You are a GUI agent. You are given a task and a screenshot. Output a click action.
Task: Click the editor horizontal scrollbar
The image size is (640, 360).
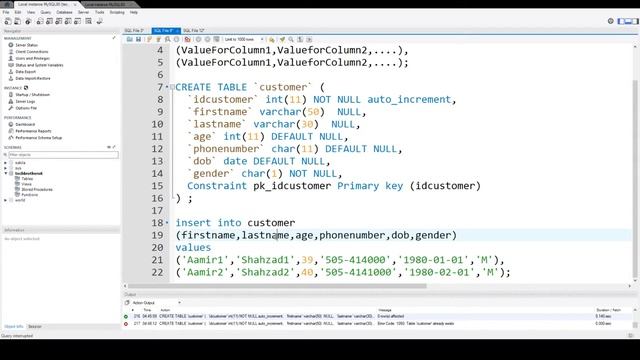click(278, 286)
